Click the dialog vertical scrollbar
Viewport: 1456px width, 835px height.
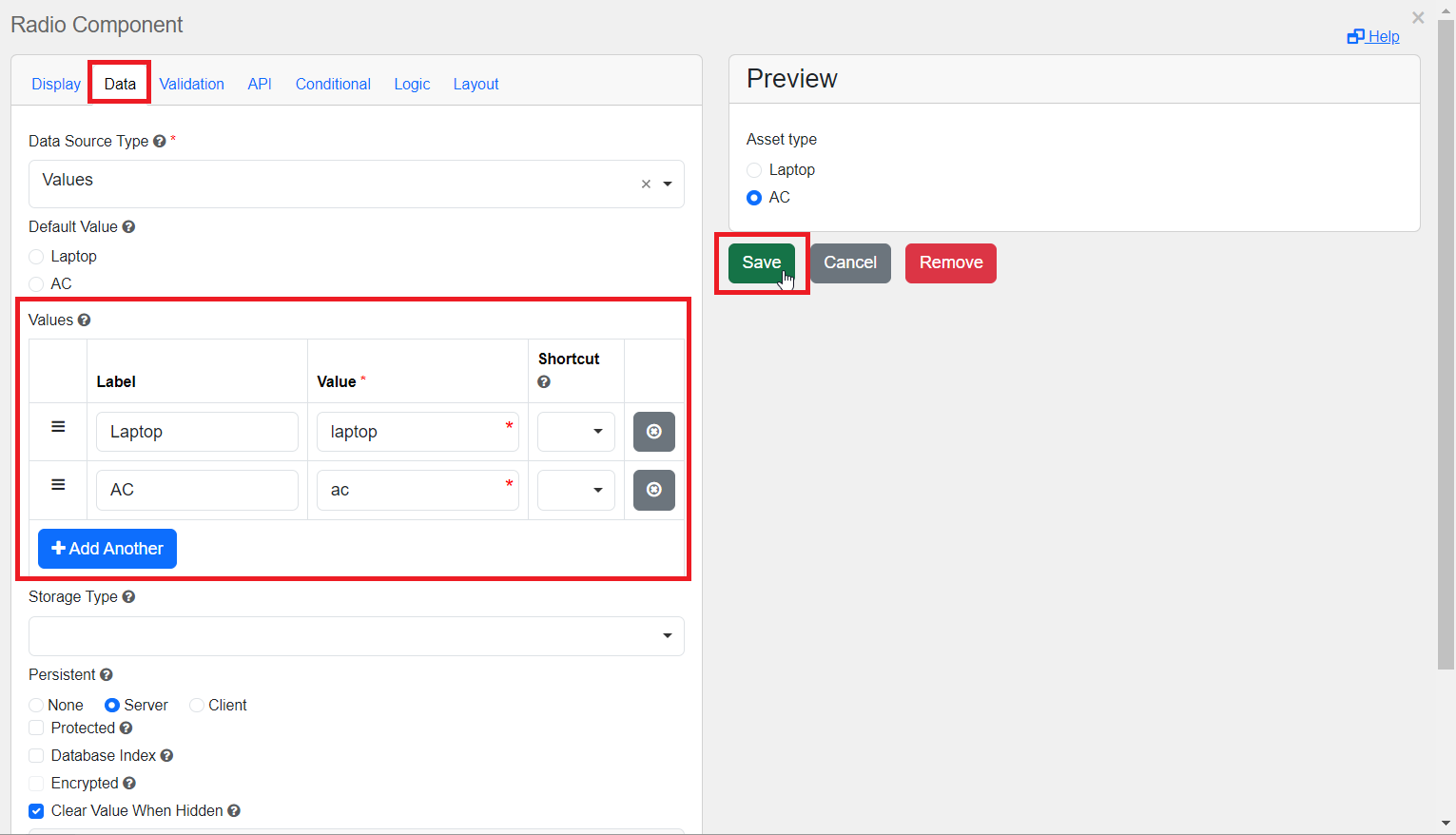(1446, 342)
